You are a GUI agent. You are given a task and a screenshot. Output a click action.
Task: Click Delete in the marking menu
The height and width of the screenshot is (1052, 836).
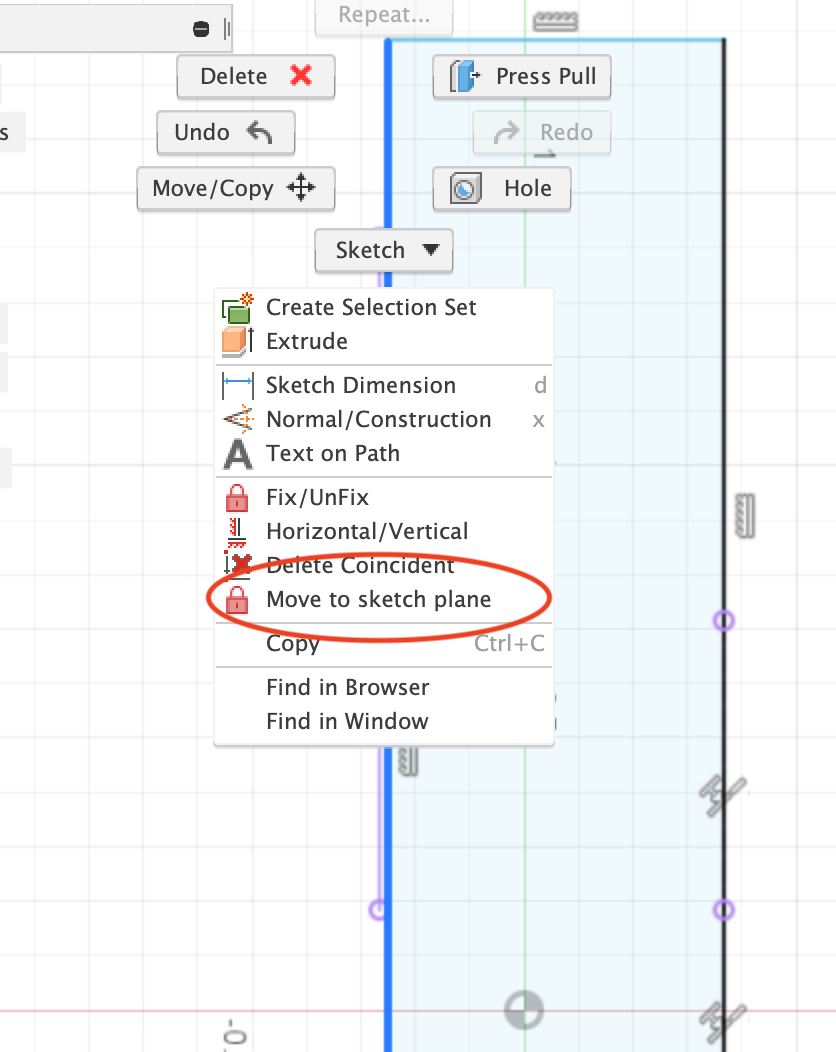(x=255, y=76)
